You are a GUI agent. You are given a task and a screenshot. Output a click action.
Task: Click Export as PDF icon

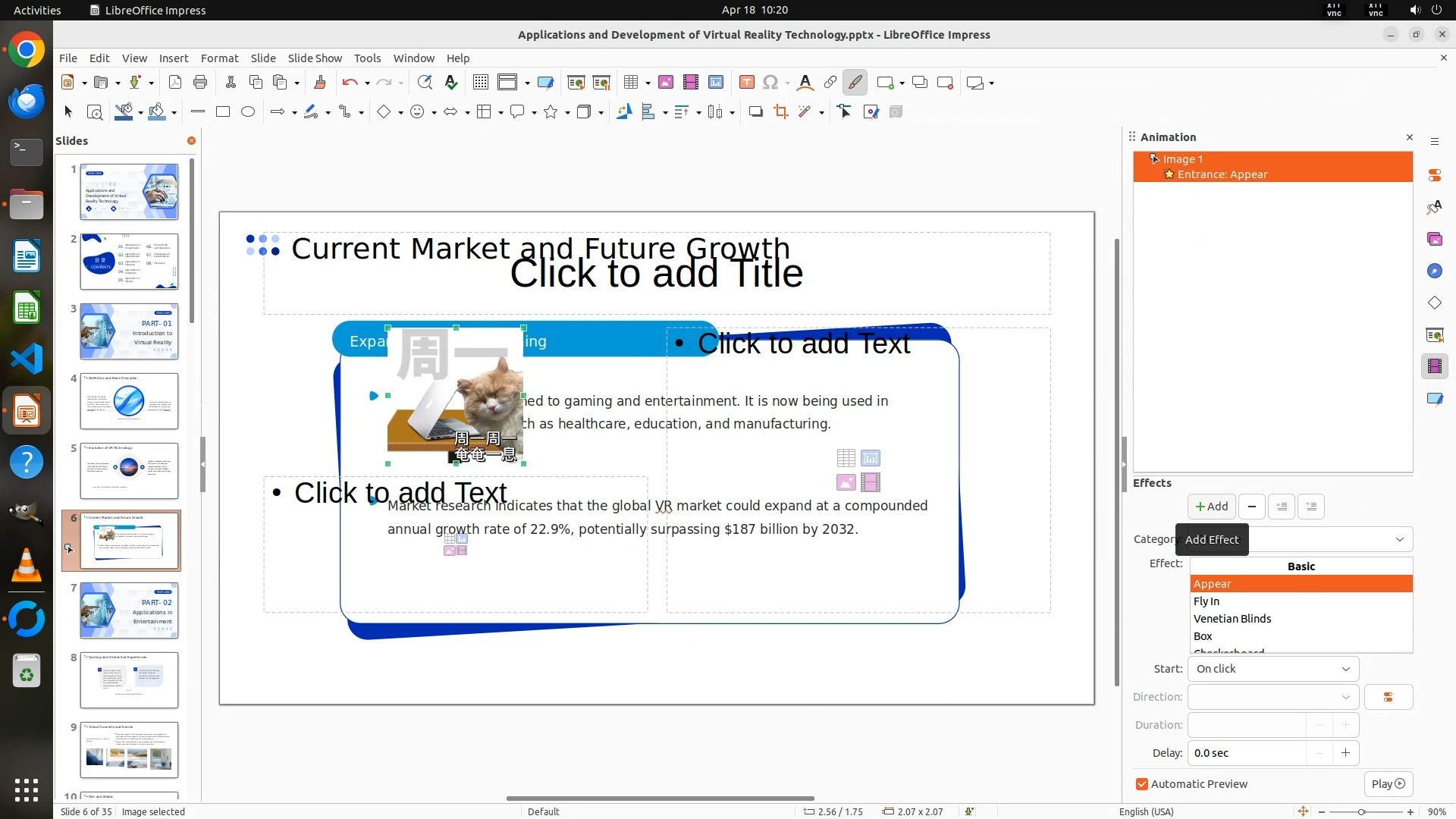coord(175,83)
